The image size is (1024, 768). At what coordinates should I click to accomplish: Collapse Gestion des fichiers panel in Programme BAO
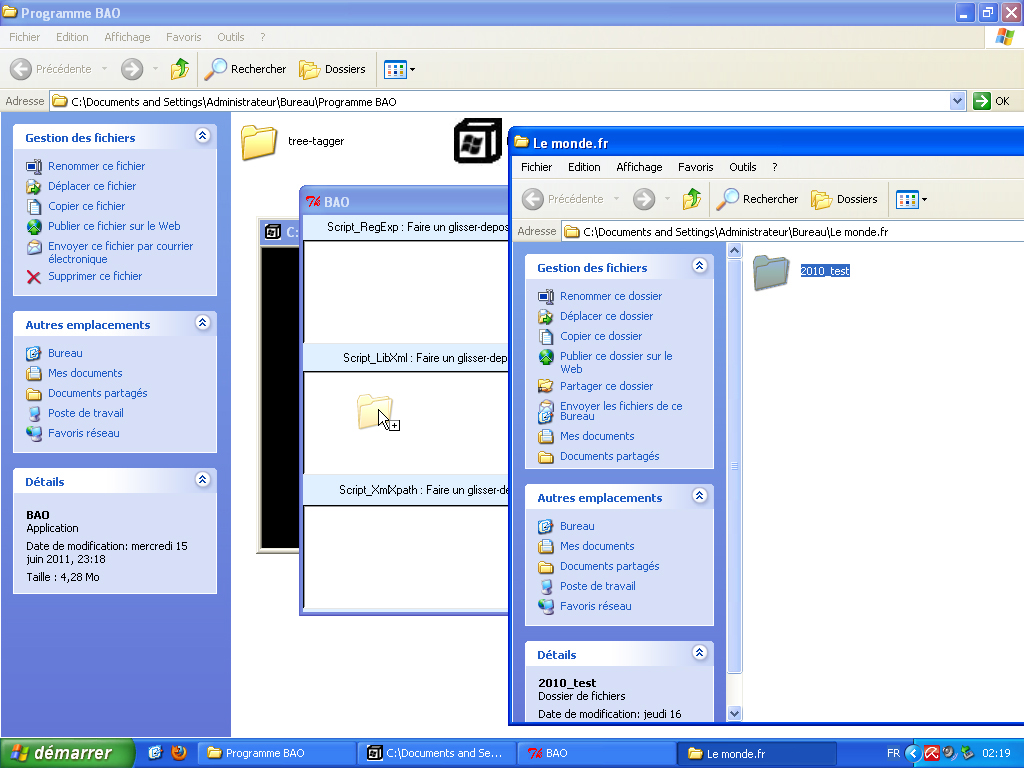pos(202,136)
